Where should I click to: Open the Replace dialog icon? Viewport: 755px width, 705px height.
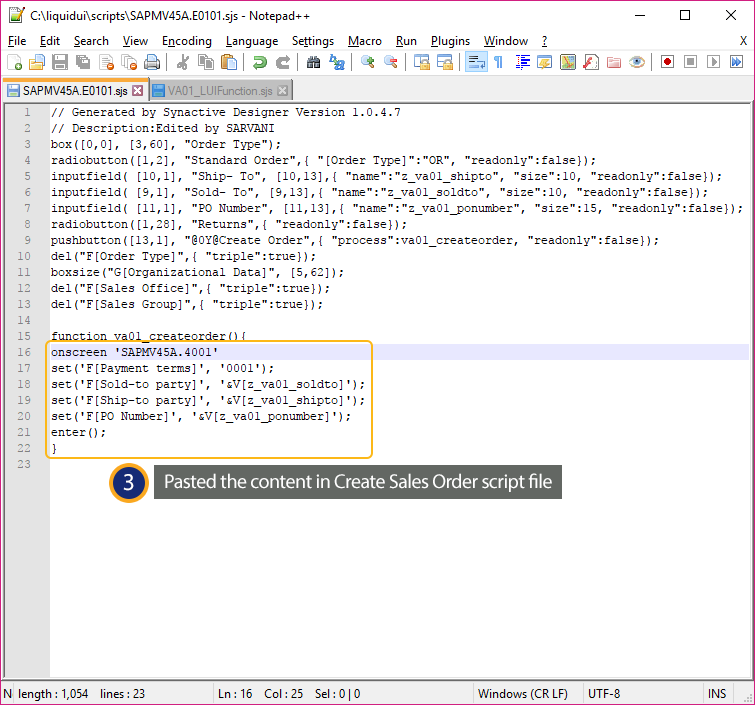click(x=337, y=62)
